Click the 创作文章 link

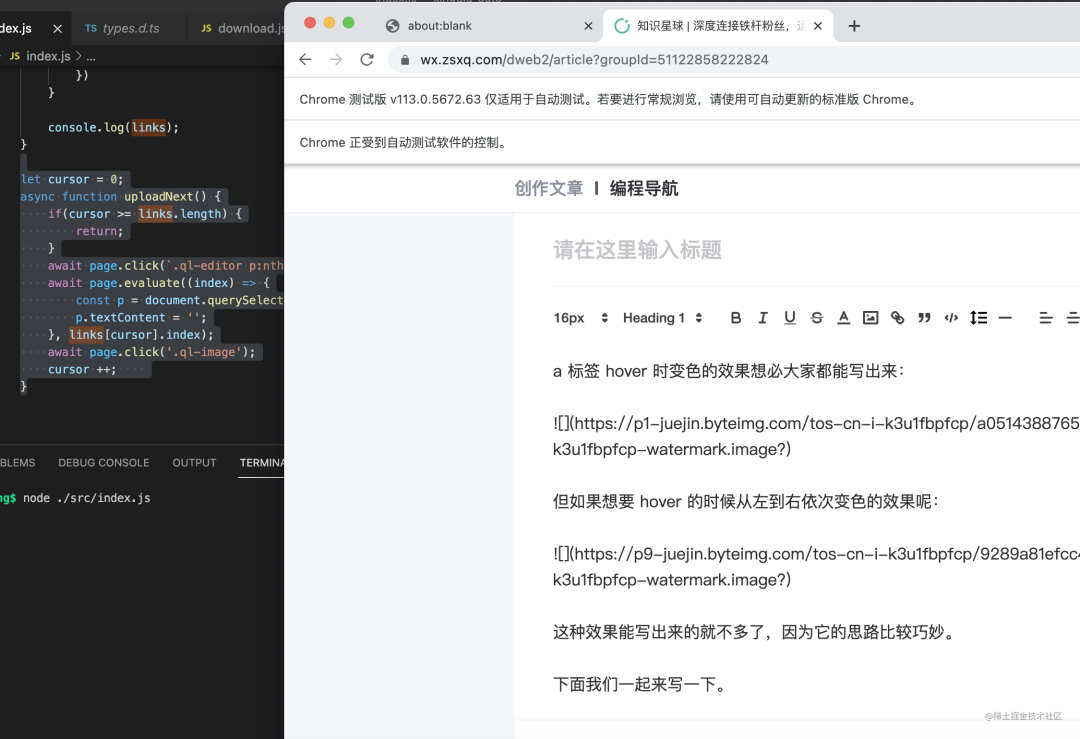(548, 188)
